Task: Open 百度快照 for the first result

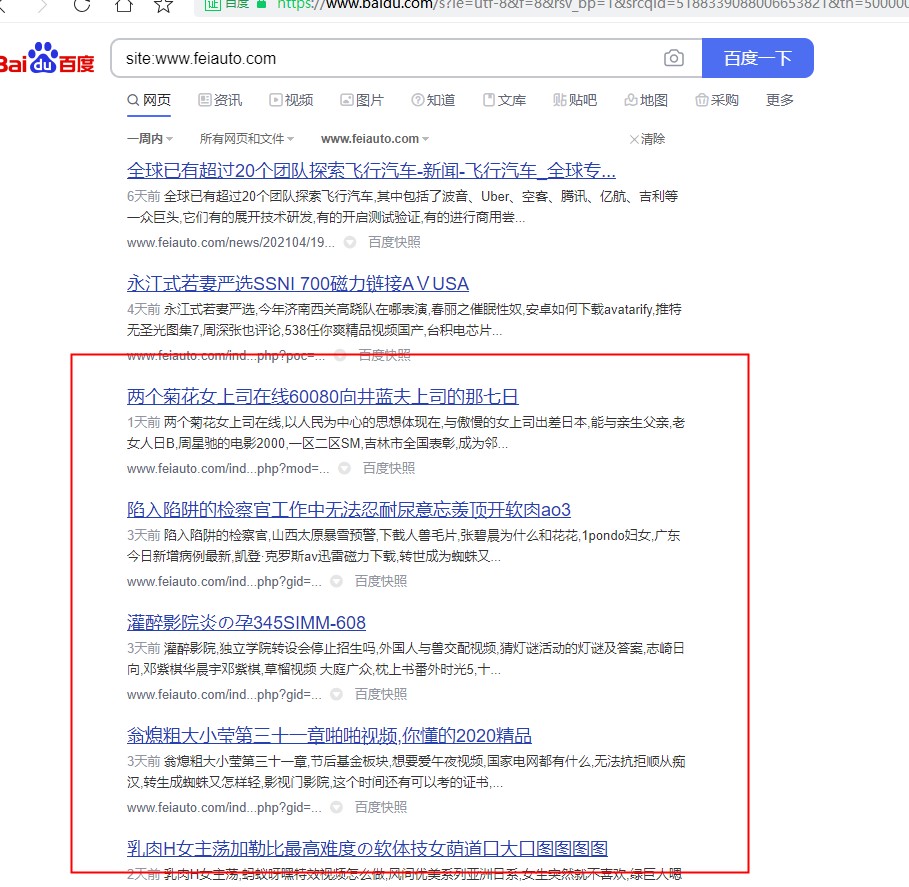Action: click(x=394, y=242)
